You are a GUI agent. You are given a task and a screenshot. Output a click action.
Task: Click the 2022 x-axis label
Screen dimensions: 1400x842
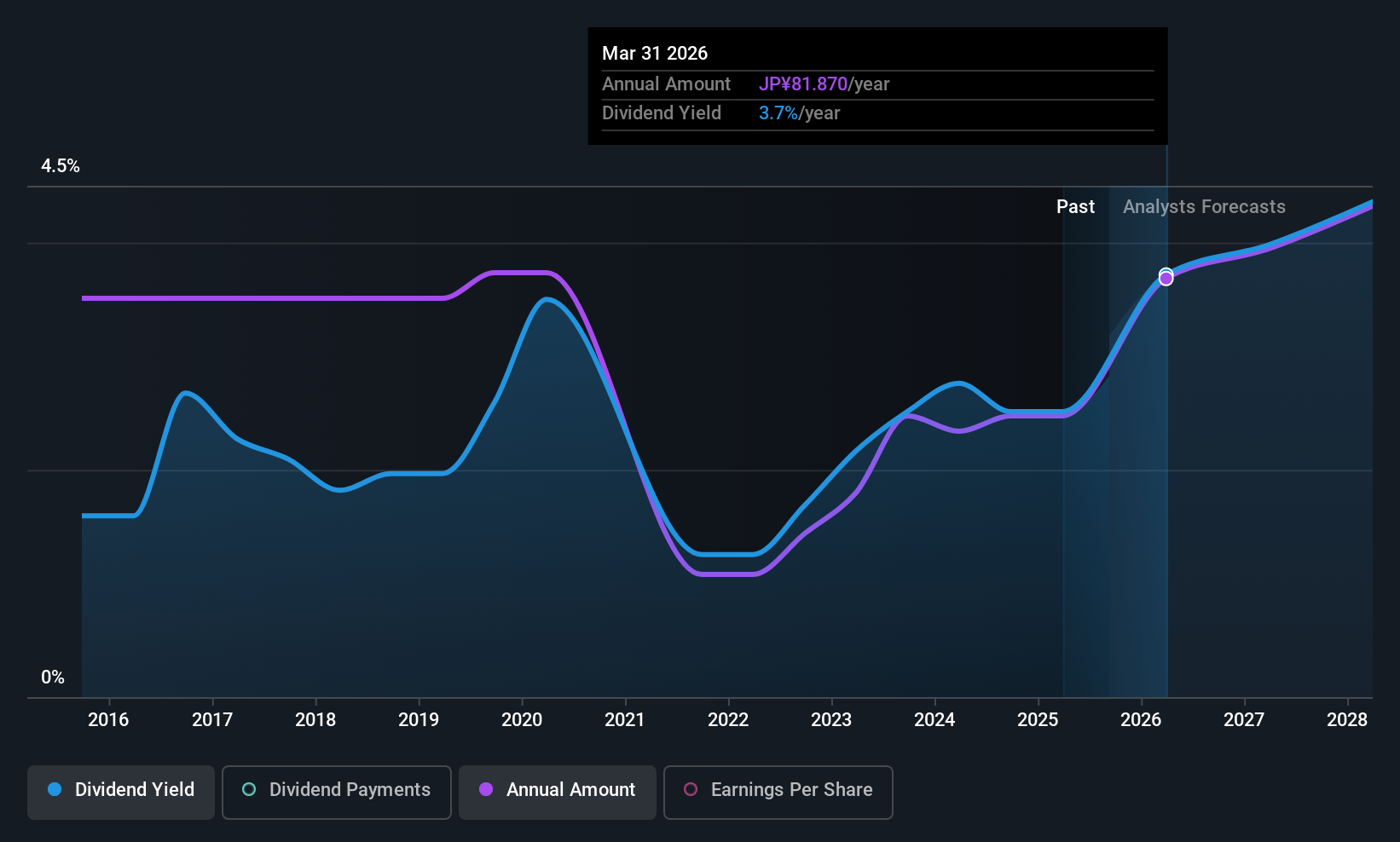[728, 719]
